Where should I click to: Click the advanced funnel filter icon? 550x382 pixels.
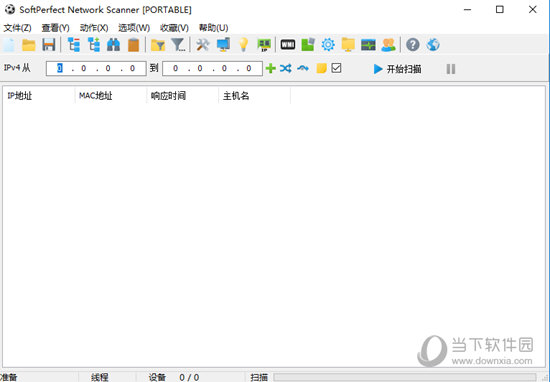click(178, 45)
